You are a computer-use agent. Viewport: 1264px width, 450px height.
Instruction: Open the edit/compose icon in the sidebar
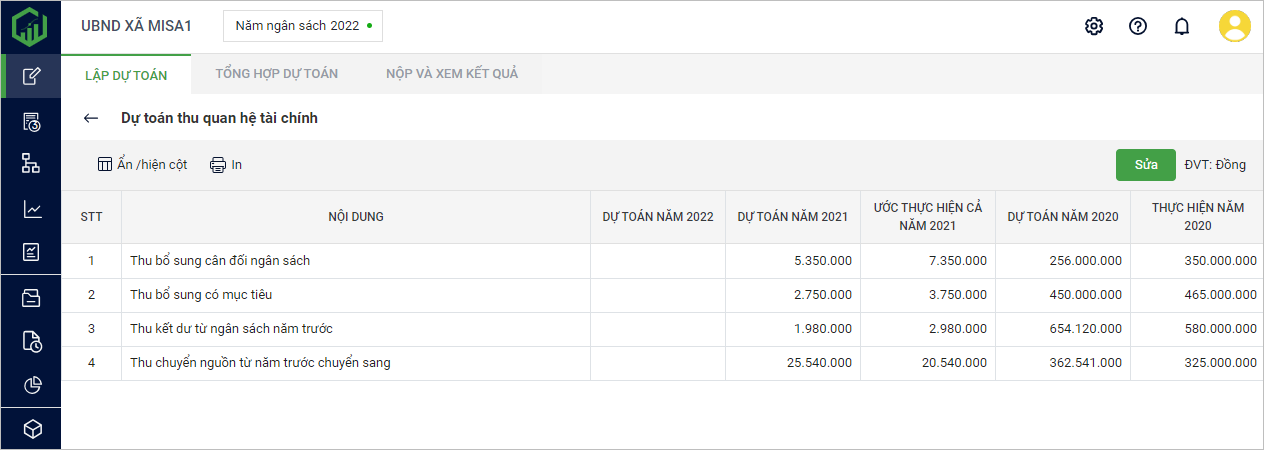tap(31, 76)
